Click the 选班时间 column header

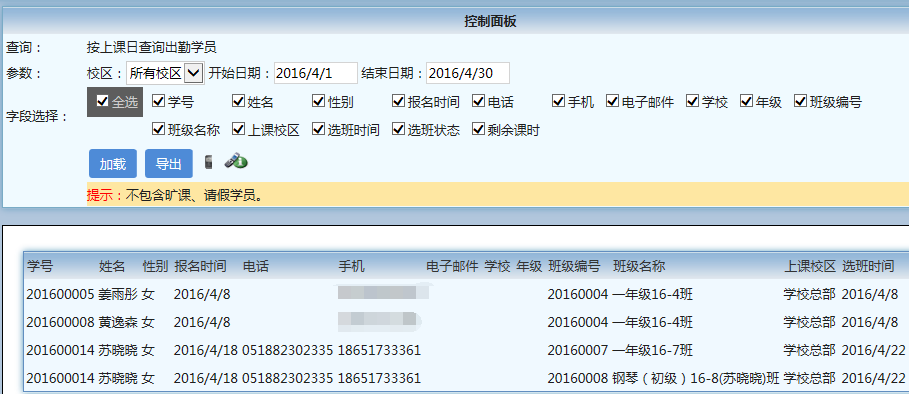coord(868,267)
